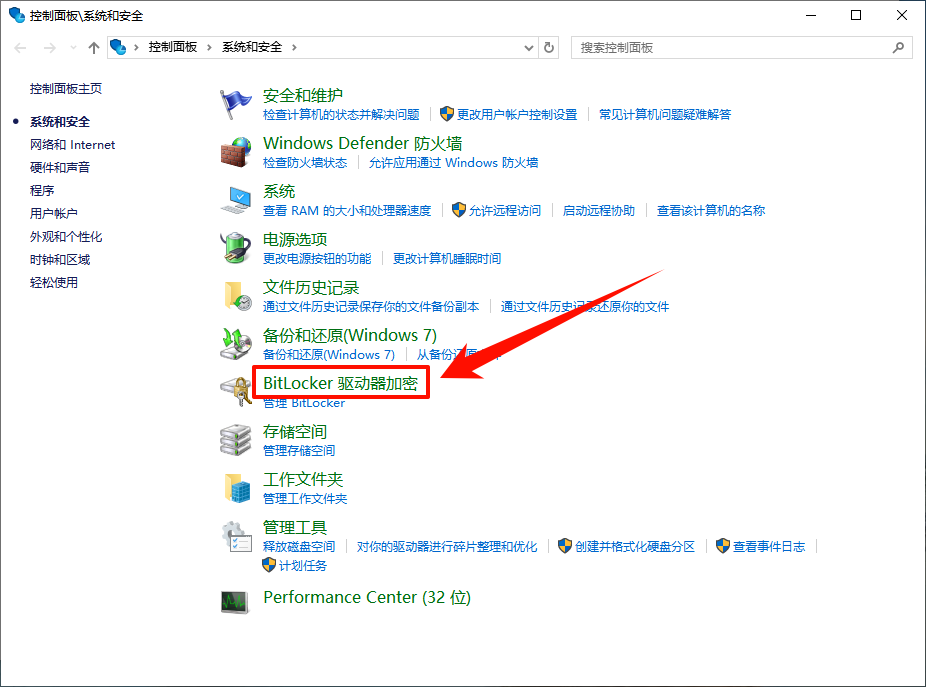The height and width of the screenshot is (687, 926).
Task: Click 系统和安全 breadcrumb in address bar
Action: (x=252, y=47)
